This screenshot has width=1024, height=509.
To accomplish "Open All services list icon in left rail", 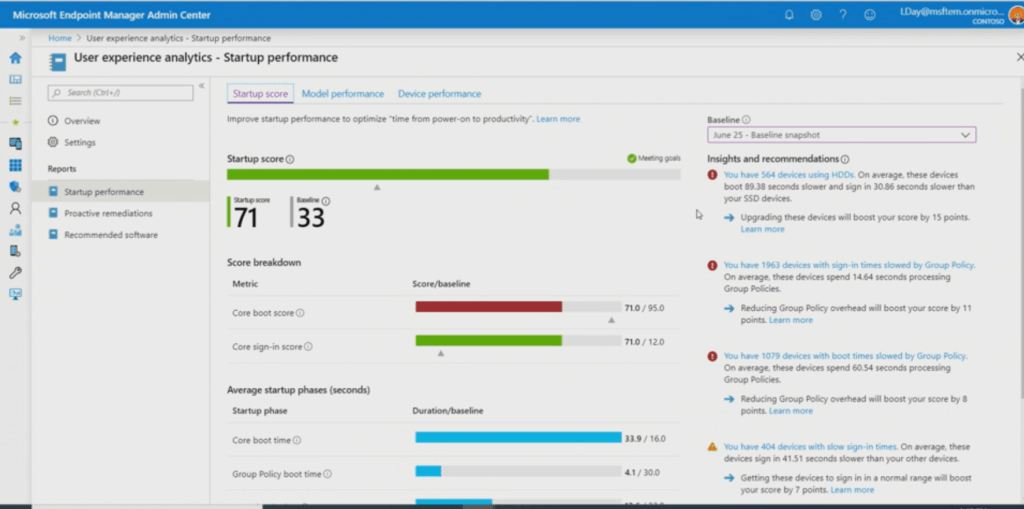I will coord(15,101).
